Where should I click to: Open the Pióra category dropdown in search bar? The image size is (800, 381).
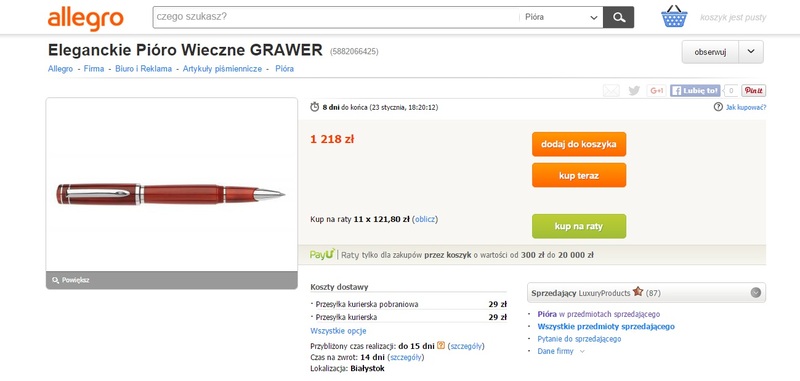pos(561,17)
